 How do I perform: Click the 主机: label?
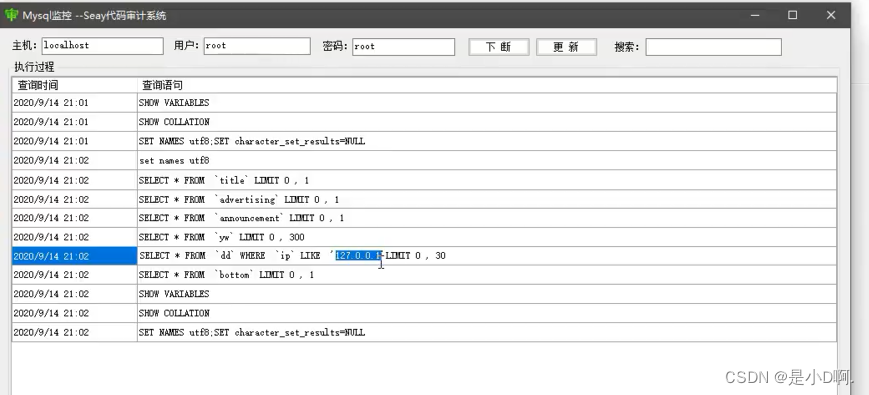[x=24, y=45]
